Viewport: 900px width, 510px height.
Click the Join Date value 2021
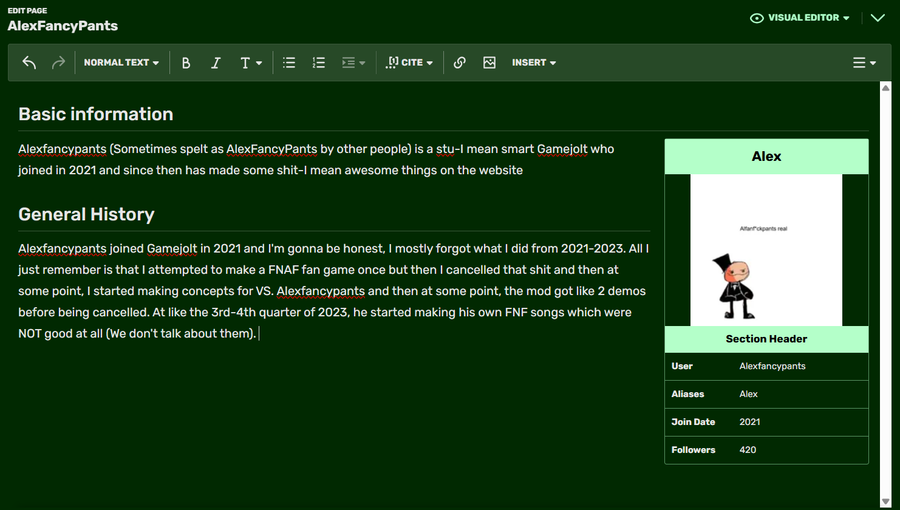(750, 422)
